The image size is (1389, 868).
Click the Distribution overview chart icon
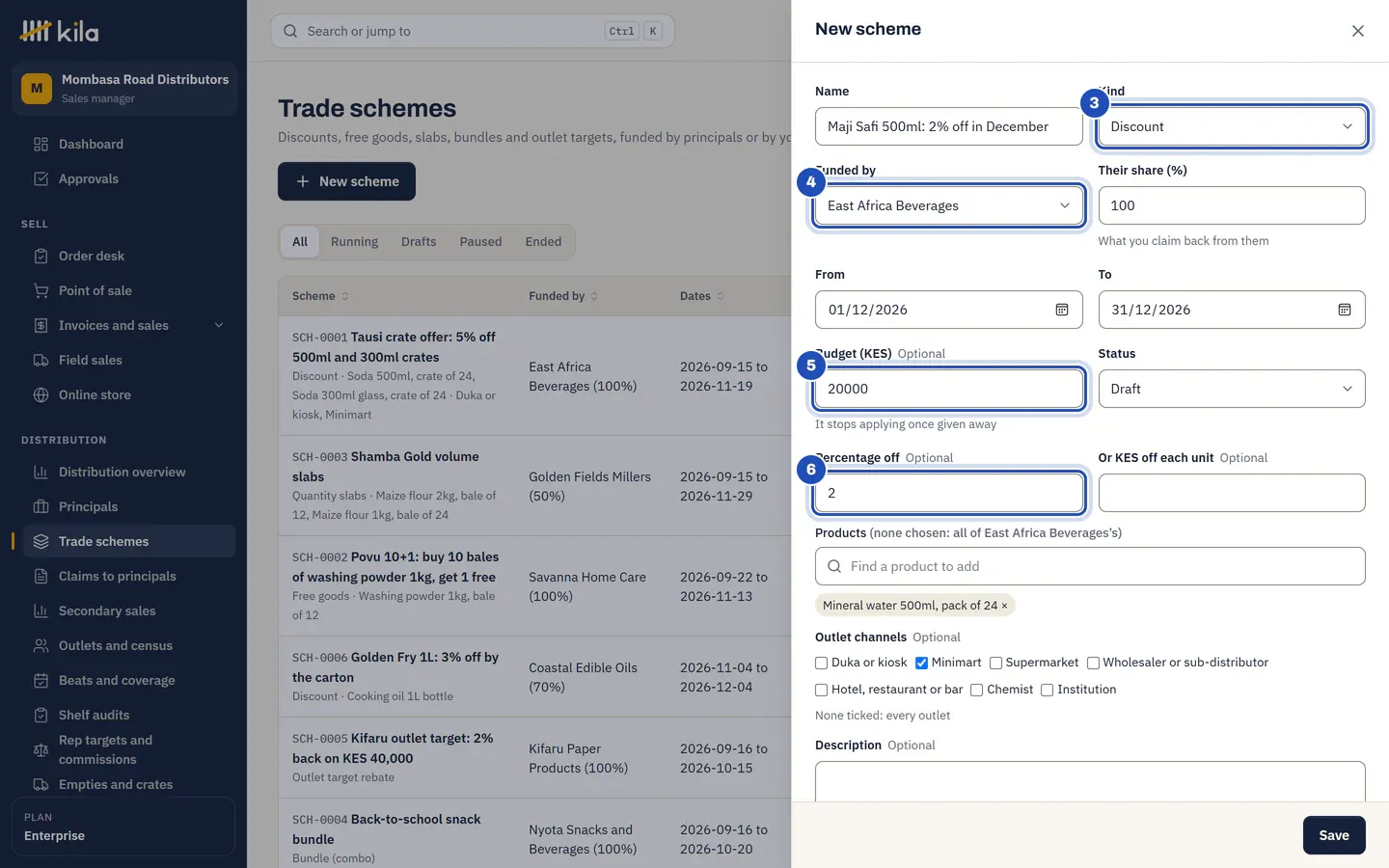[x=41, y=472]
